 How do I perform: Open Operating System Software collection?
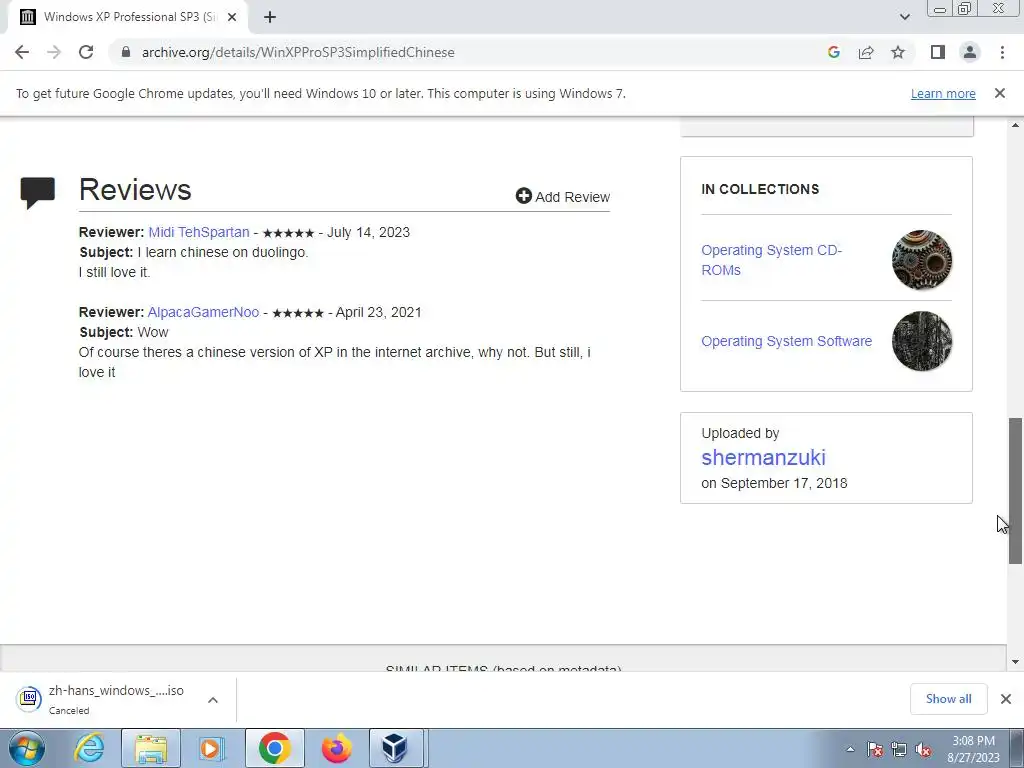[x=786, y=341]
